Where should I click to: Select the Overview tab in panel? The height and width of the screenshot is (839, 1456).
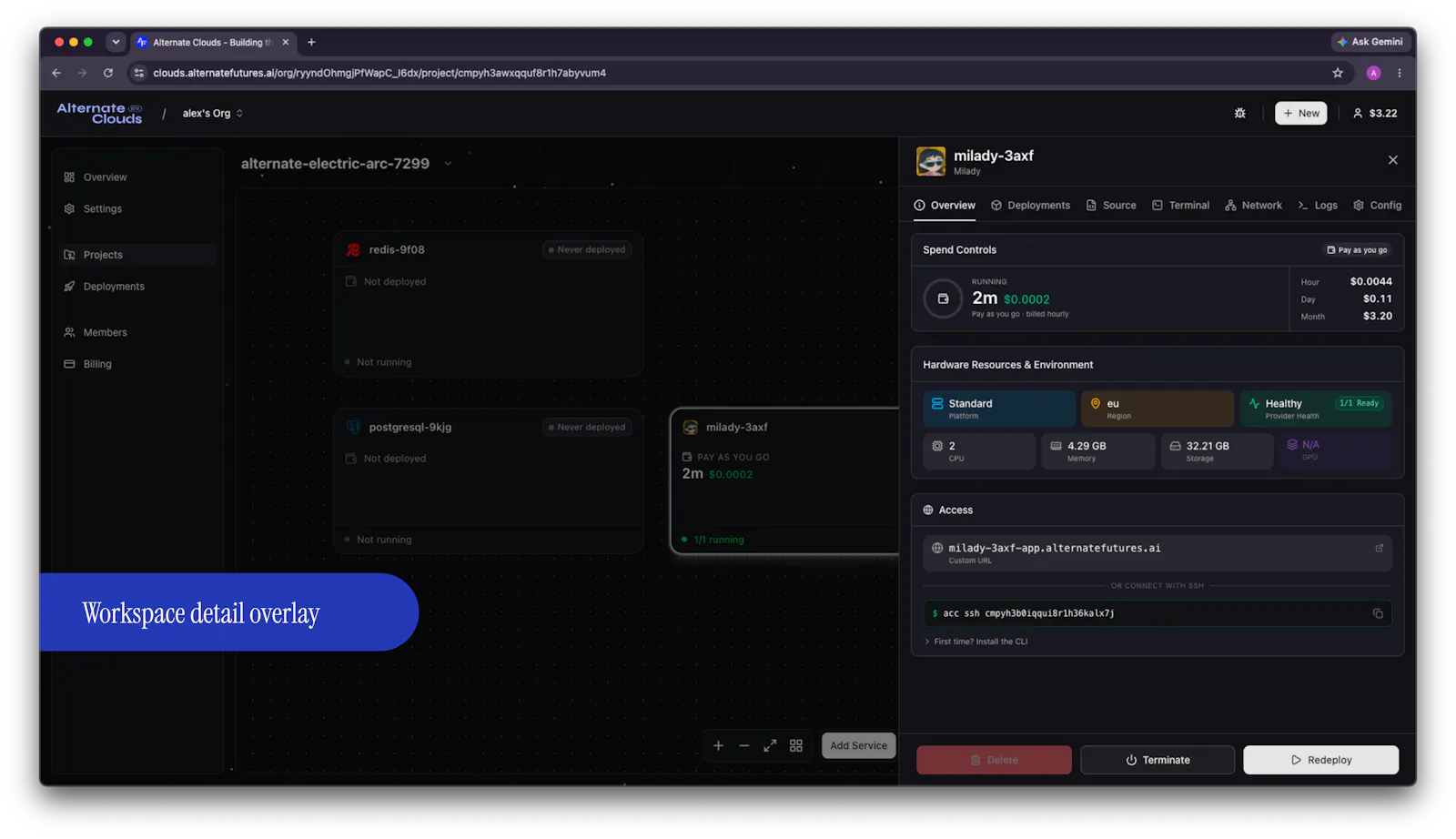[x=945, y=206]
